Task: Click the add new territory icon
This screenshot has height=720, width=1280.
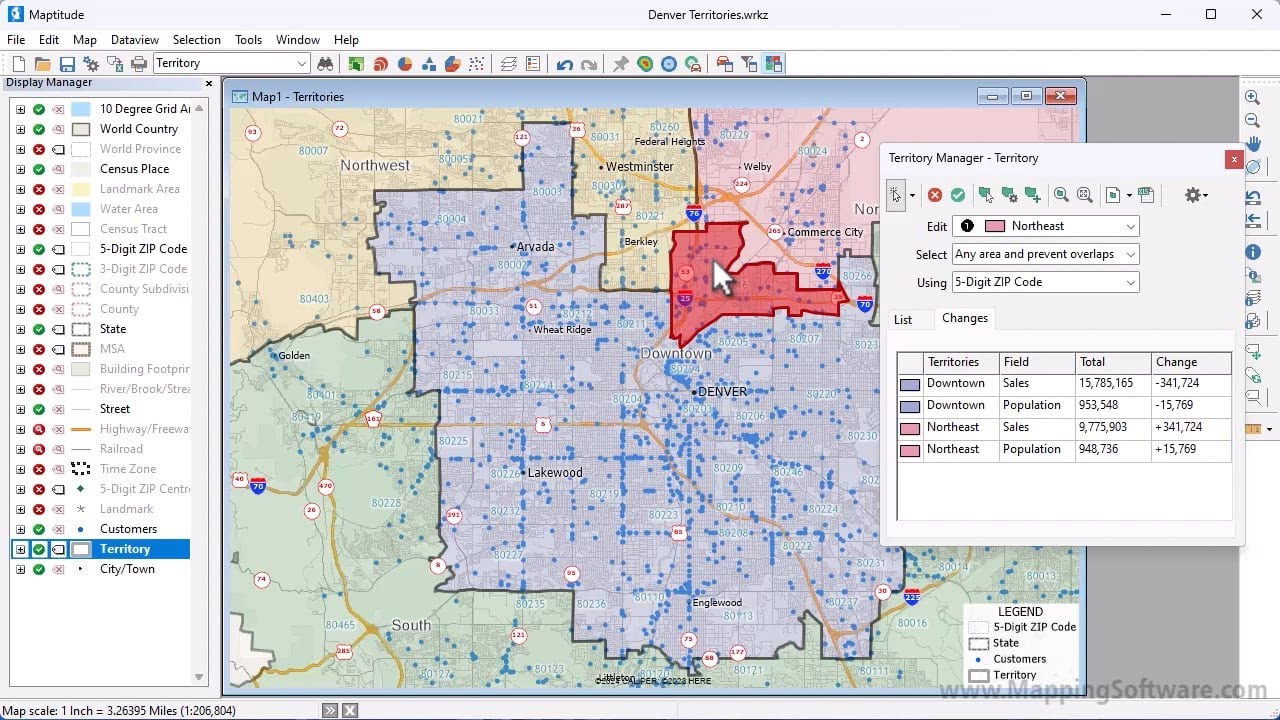Action: (1032, 195)
